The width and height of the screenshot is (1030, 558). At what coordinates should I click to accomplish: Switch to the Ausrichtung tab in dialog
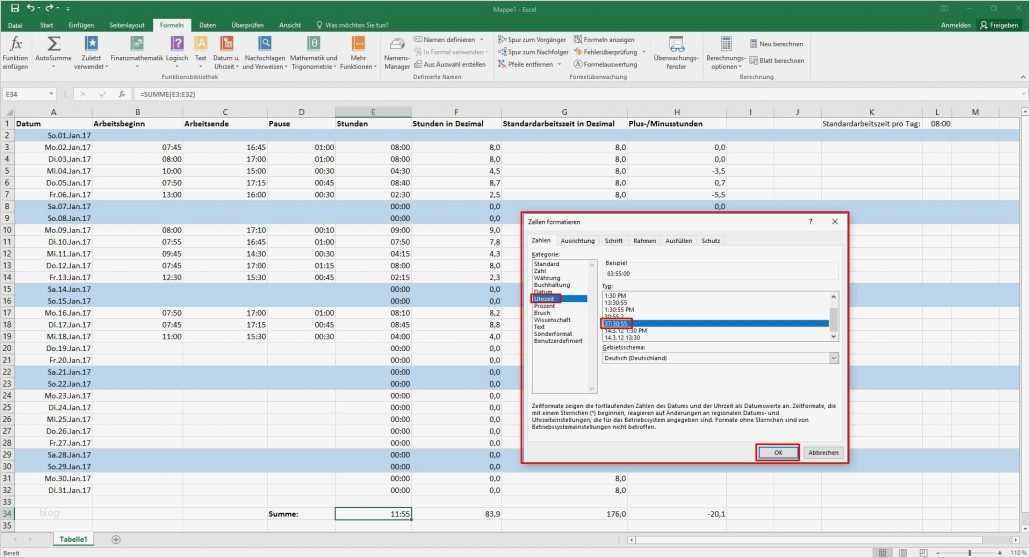(x=577, y=241)
